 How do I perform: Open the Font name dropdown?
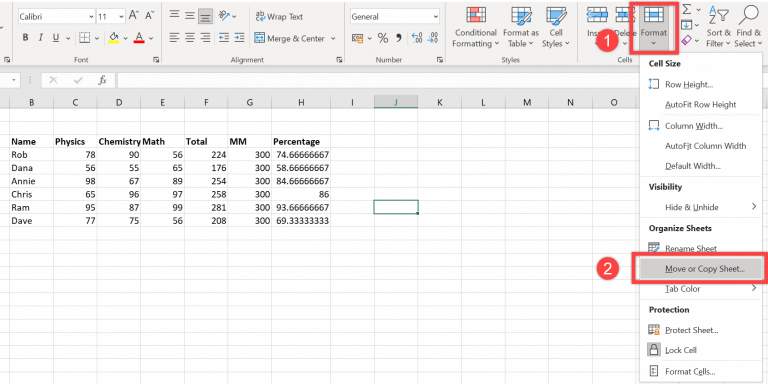[x=91, y=17]
